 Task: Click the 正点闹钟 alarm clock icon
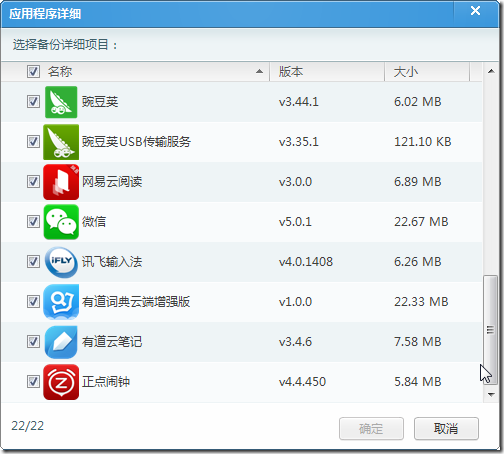tap(61, 382)
